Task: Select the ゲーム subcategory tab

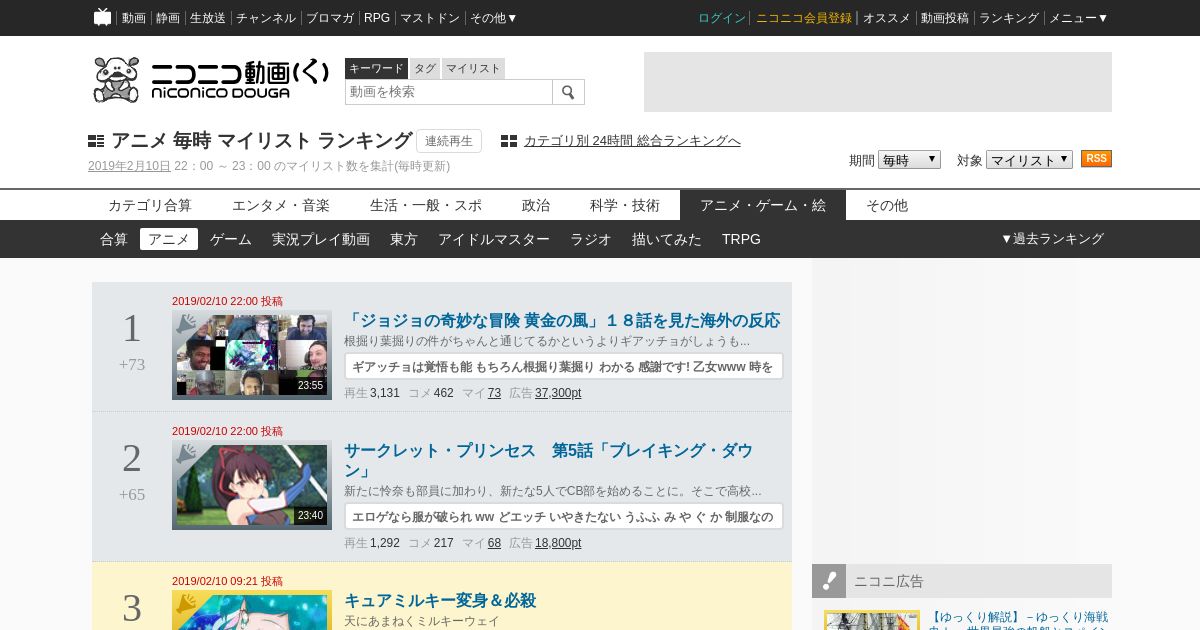Action: pyautogui.click(x=231, y=239)
